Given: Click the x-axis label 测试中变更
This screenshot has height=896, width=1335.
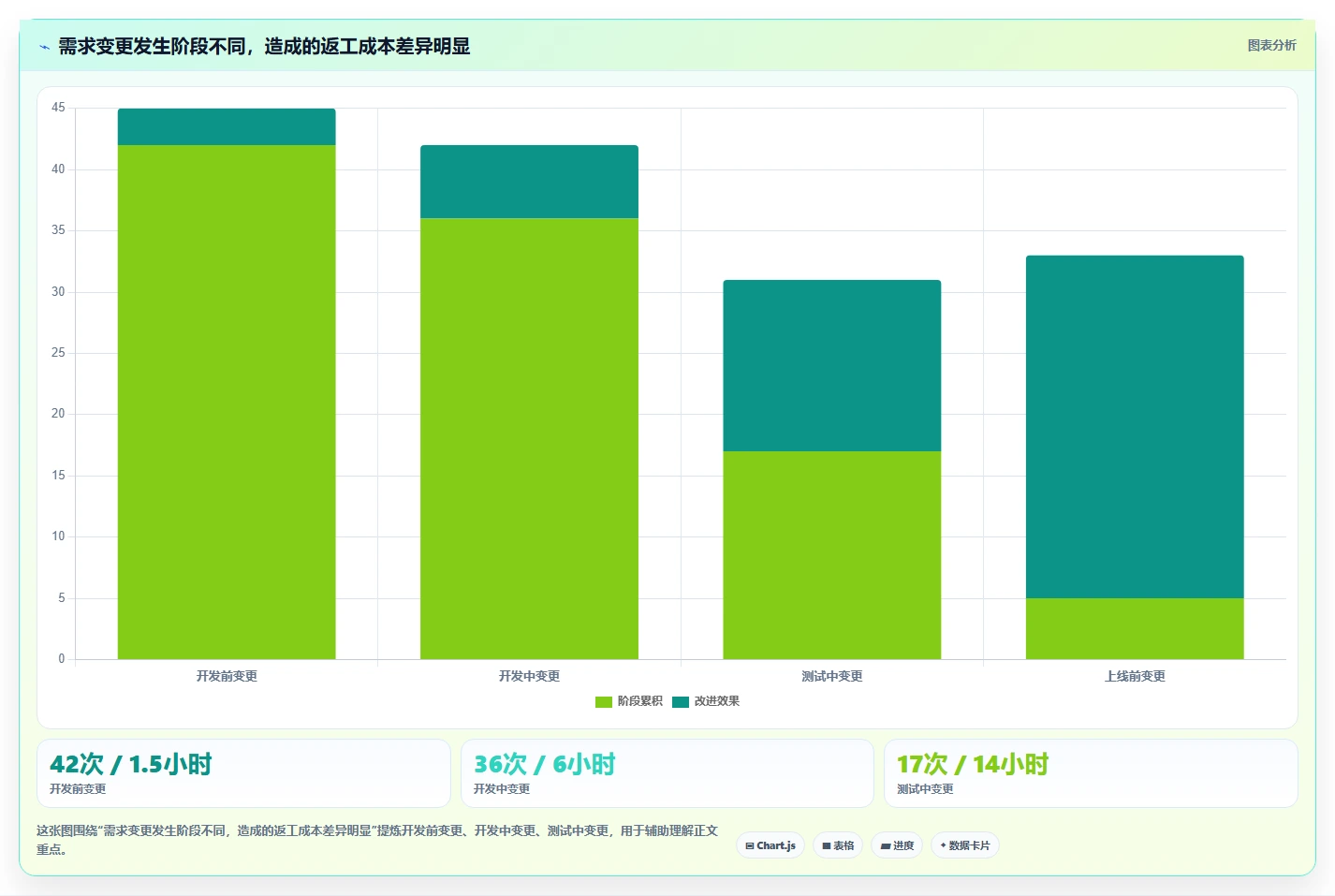Looking at the screenshot, I should (832, 676).
